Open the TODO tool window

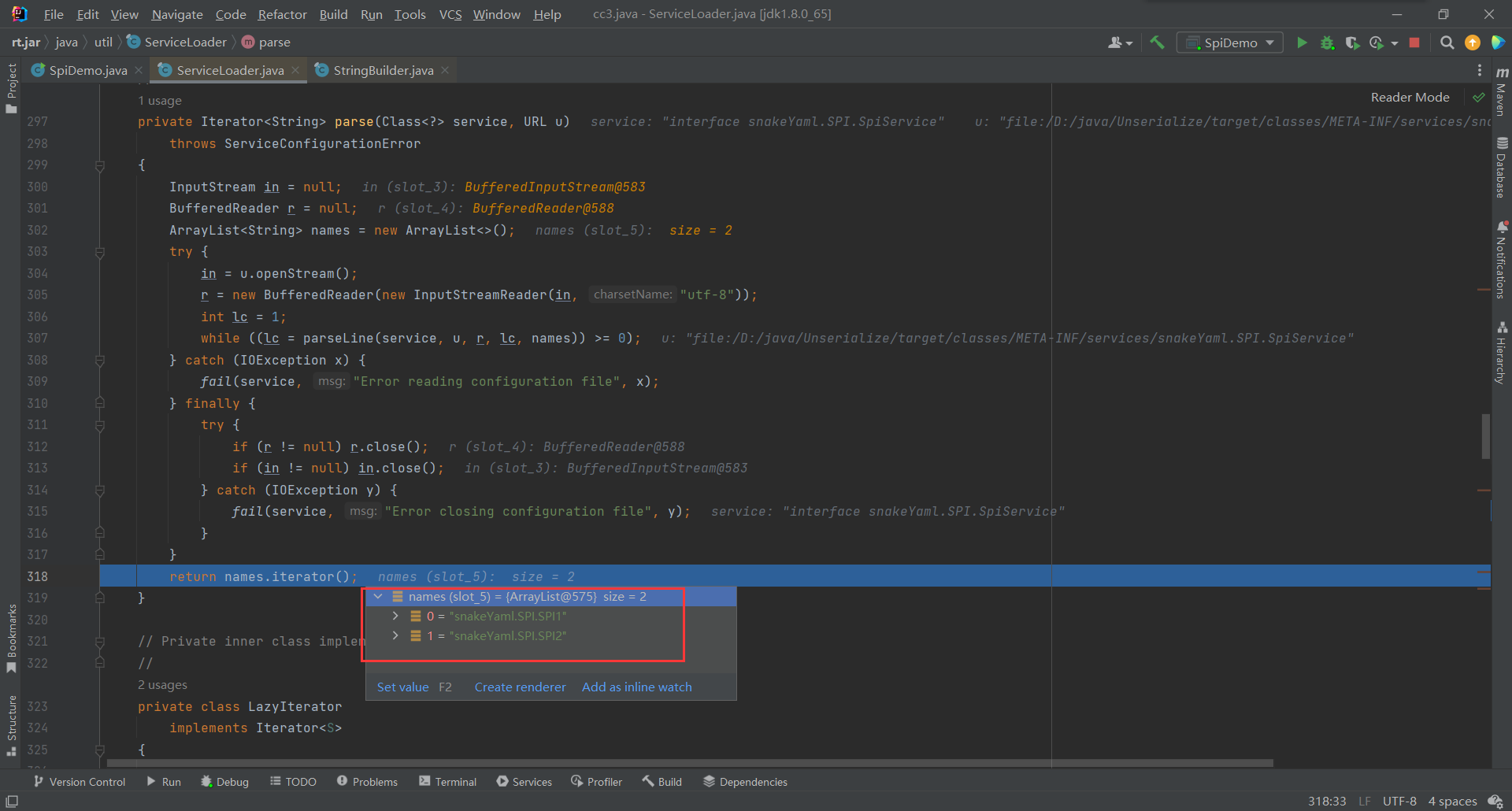(293, 782)
